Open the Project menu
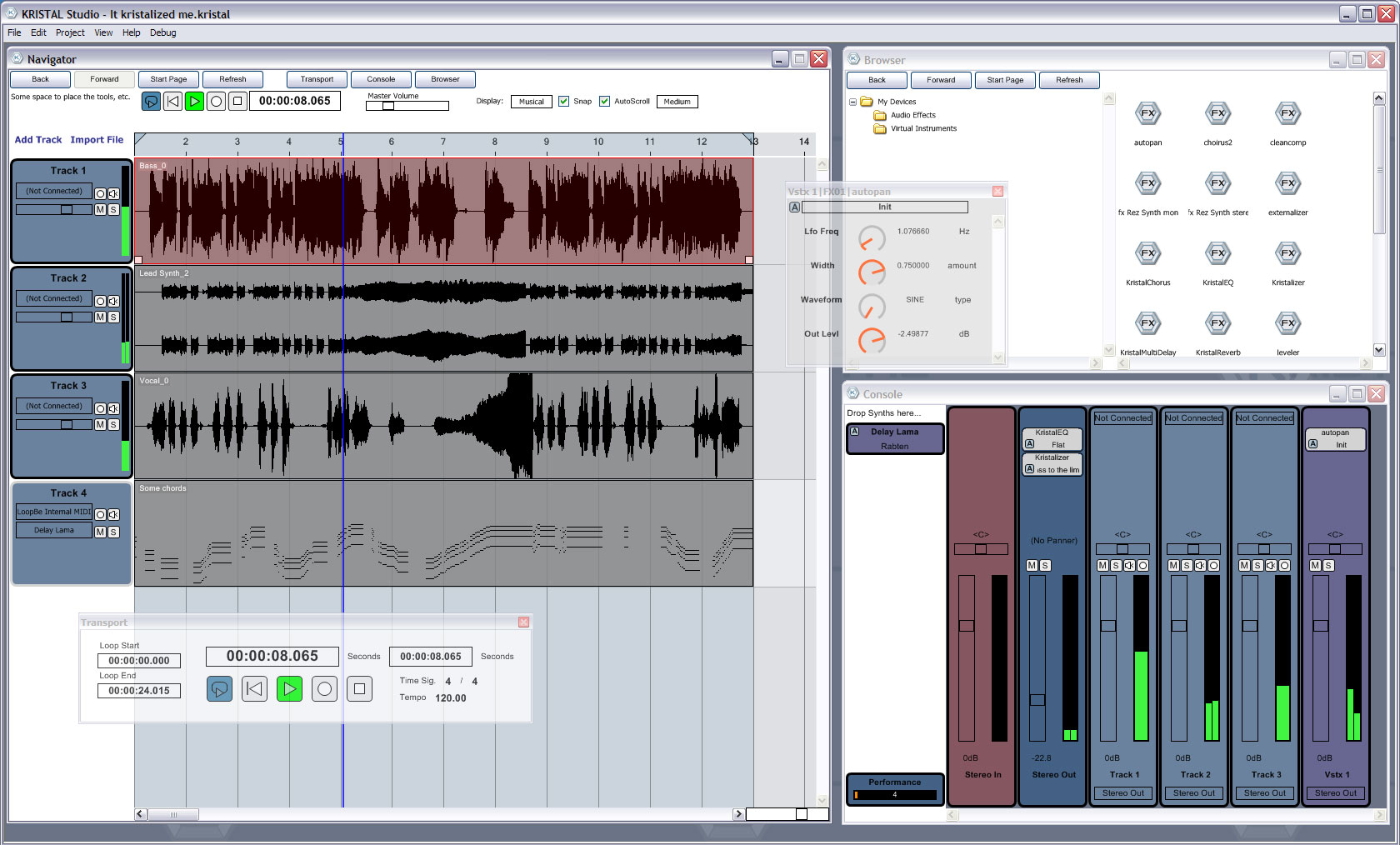This screenshot has height=845, width=1400. coord(70,32)
